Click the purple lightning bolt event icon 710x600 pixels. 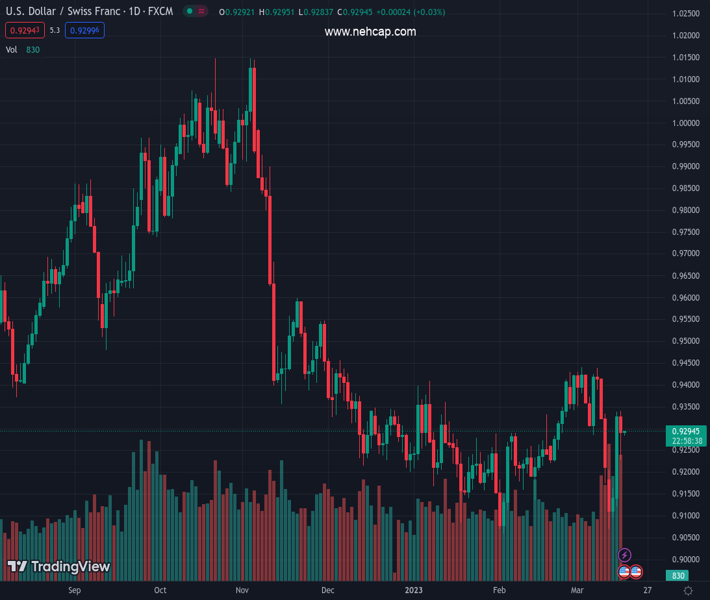click(624, 555)
